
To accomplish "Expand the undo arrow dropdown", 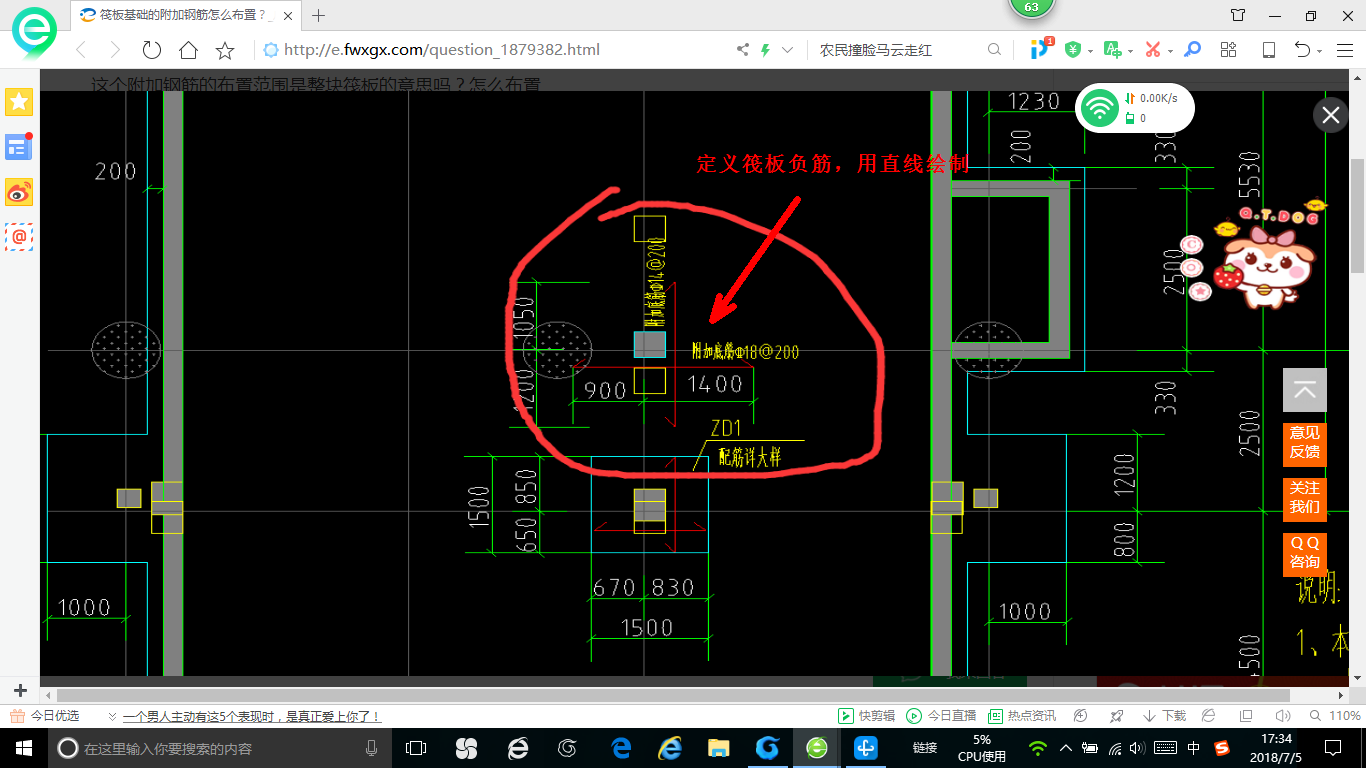I will [1320, 51].
